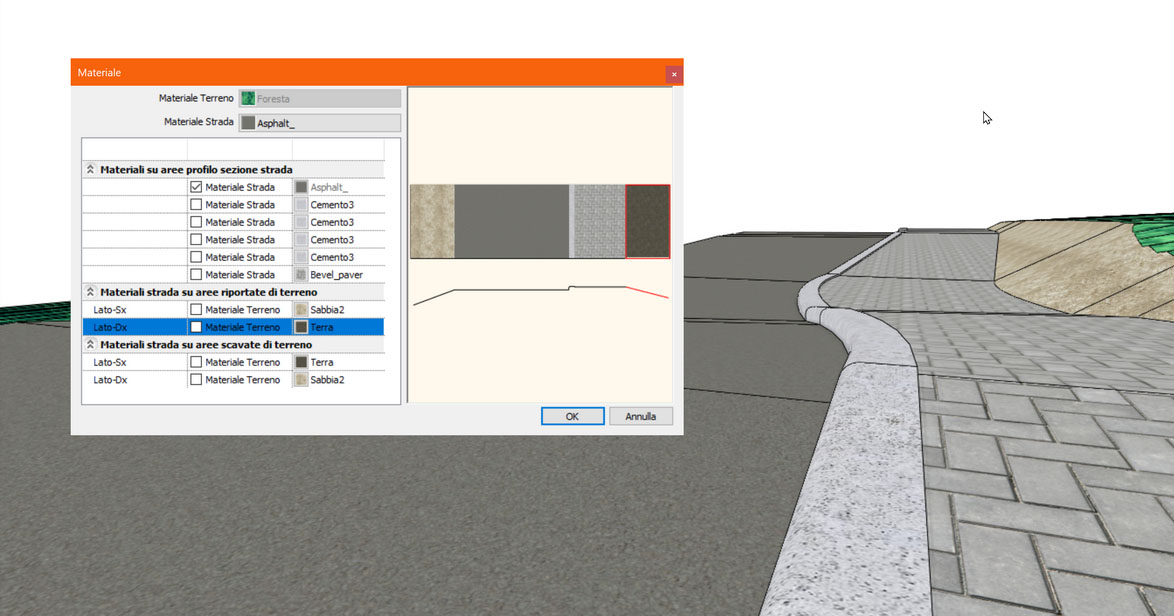The width and height of the screenshot is (1174, 616).
Task: Check Materiale Terreno box for scavate Lato-Dx Sabbia2
Action: coord(196,379)
